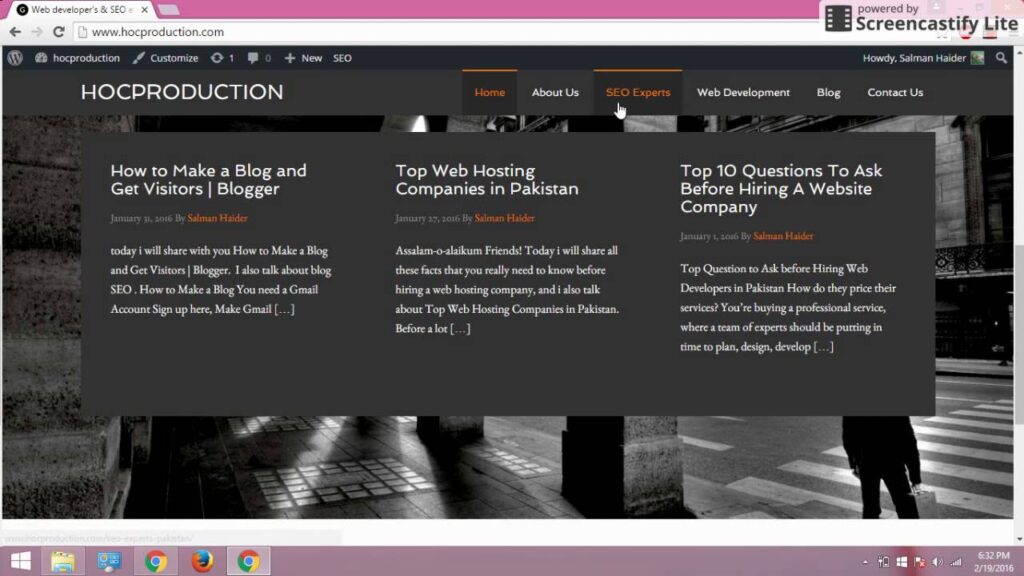The width and height of the screenshot is (1024, 576).
Task: Open the control panel taskbar icon
Action: [109, 561]
